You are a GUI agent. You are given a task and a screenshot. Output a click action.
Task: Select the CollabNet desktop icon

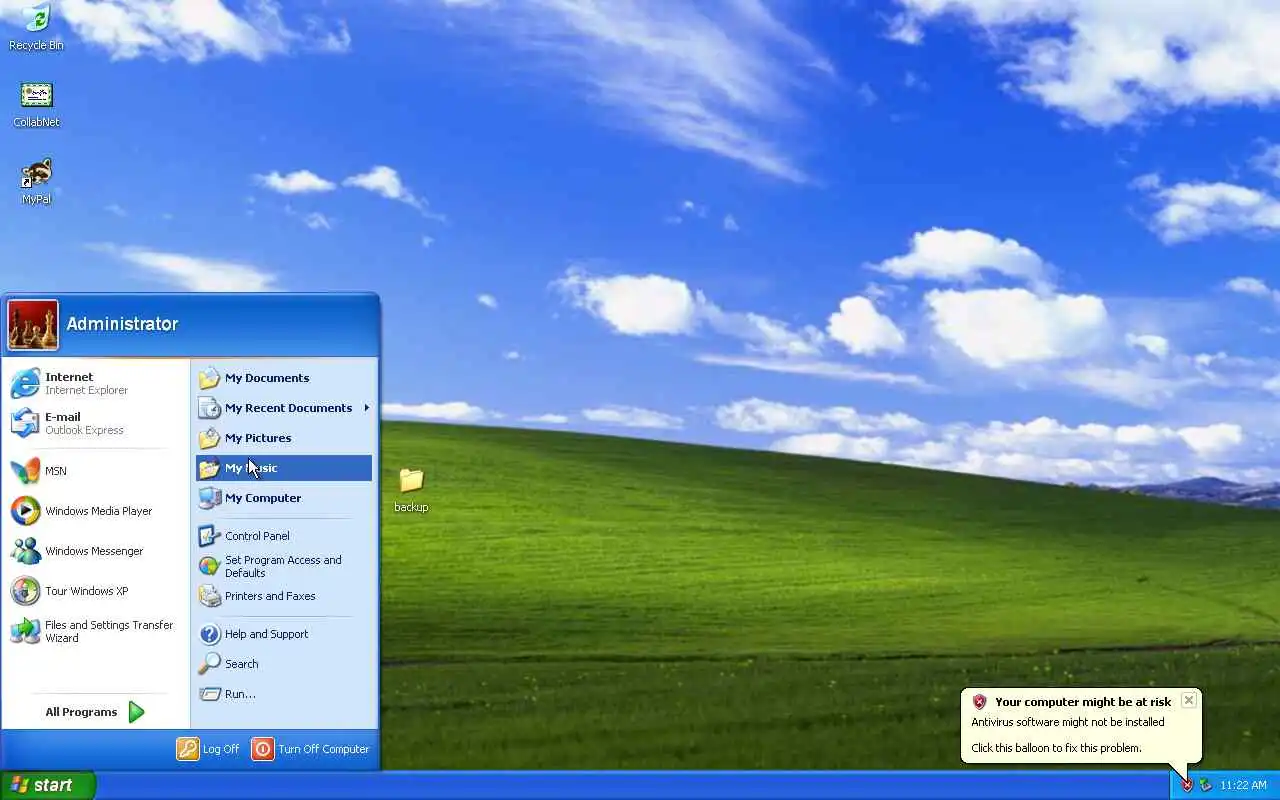pyautogui.click(x=36, y=104)
